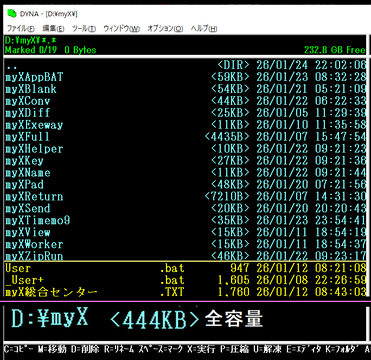Select the myXSend folder

185,208
